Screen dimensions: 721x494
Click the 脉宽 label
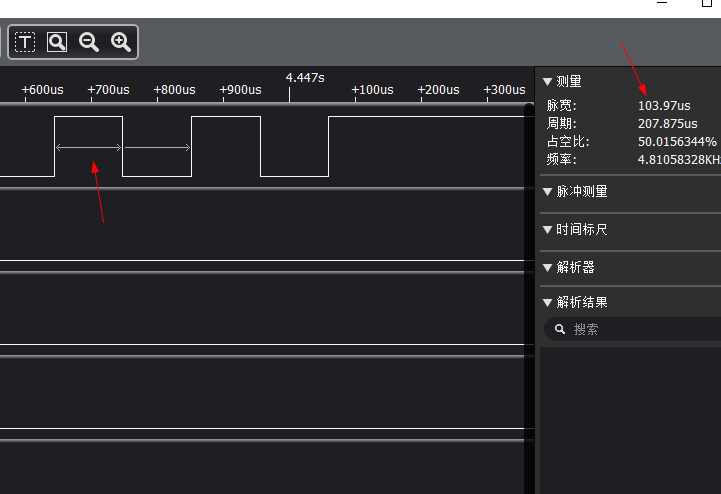(561, 106)
